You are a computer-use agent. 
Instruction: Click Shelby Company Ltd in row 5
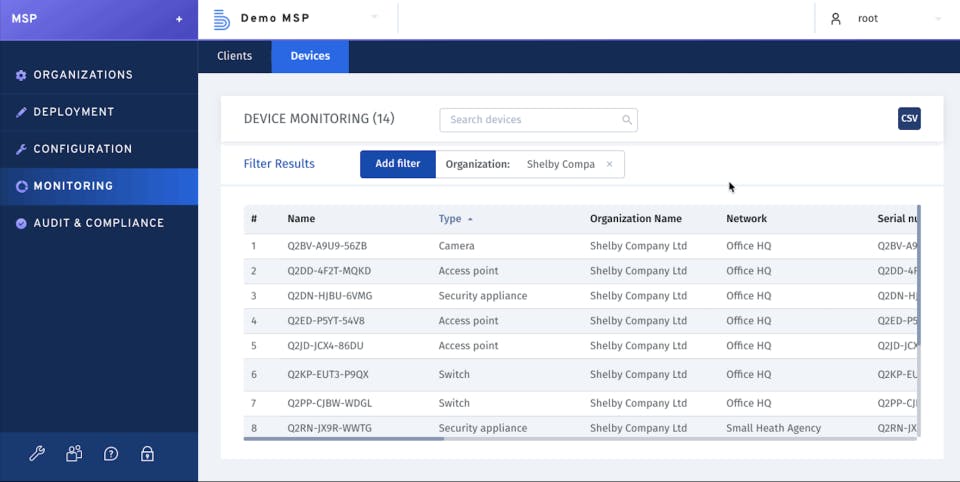coord(638,346)
